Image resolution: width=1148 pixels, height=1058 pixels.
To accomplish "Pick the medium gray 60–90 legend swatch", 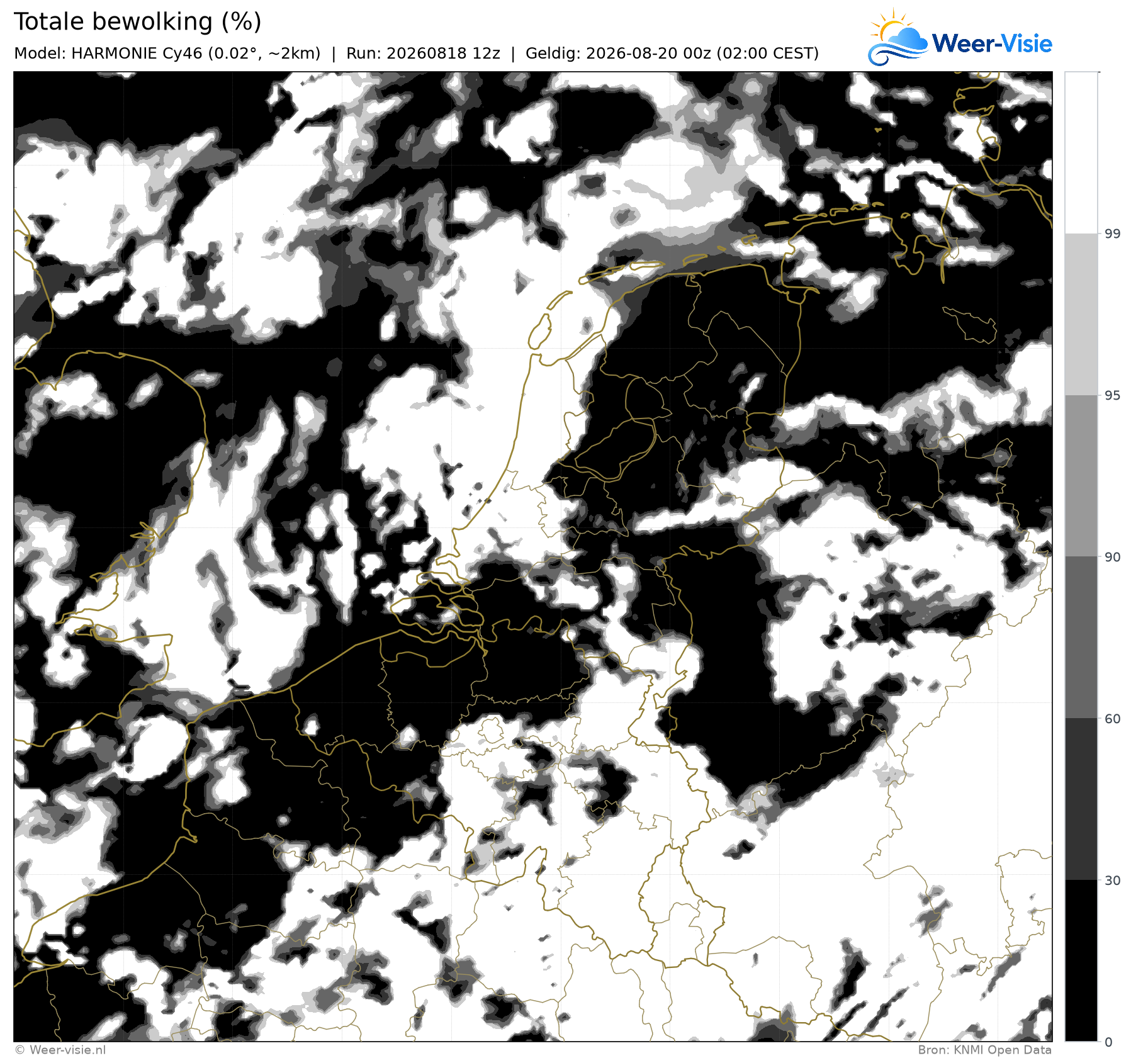I will click(x=1081, y=637).
